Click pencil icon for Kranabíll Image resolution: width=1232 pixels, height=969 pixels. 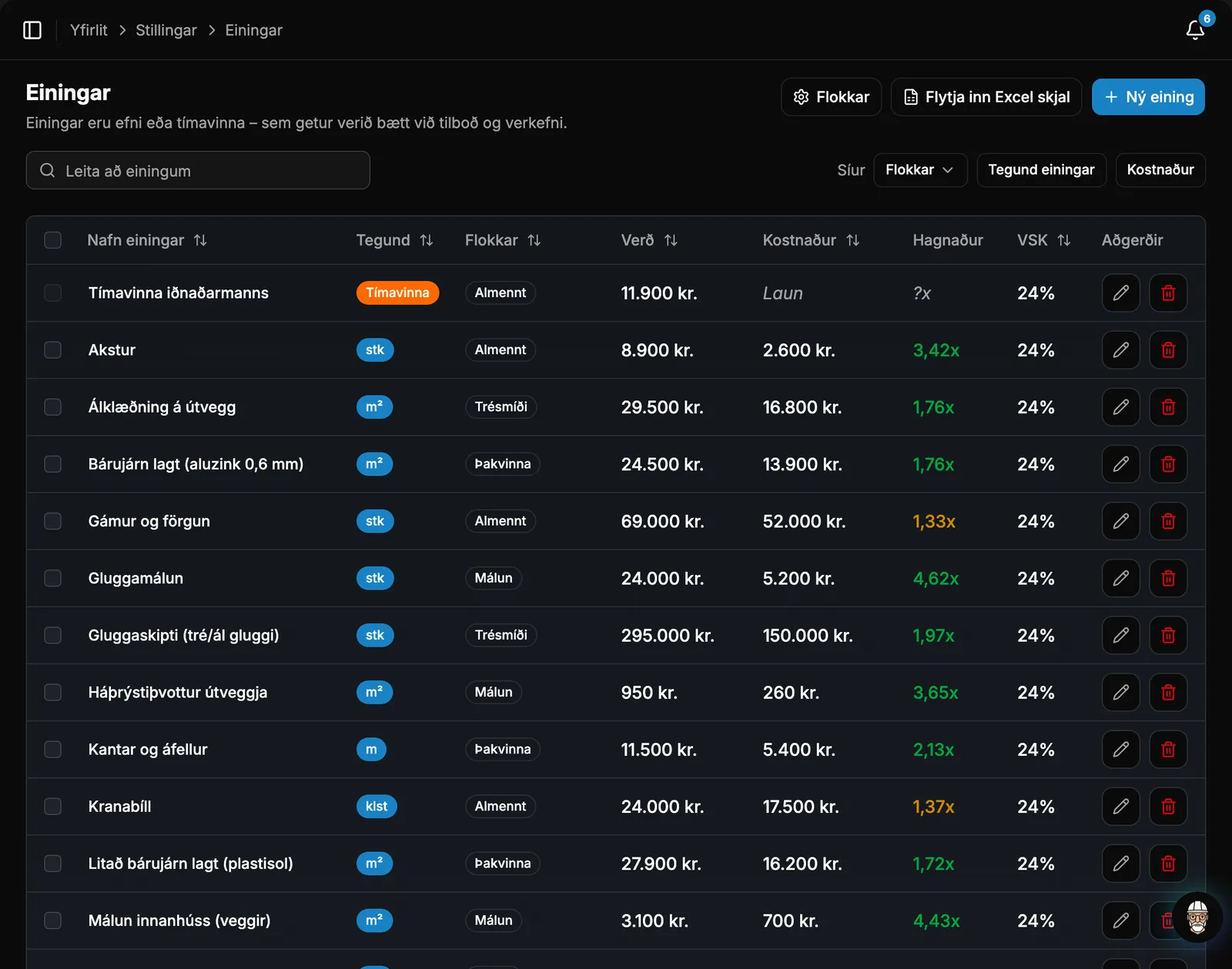click(x=1120, y=807)
